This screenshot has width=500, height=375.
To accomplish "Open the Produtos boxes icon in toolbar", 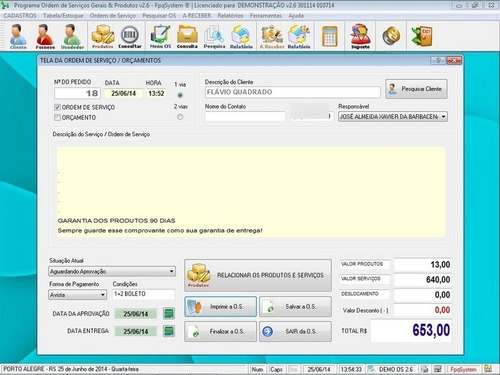I will tap(103, 36).
